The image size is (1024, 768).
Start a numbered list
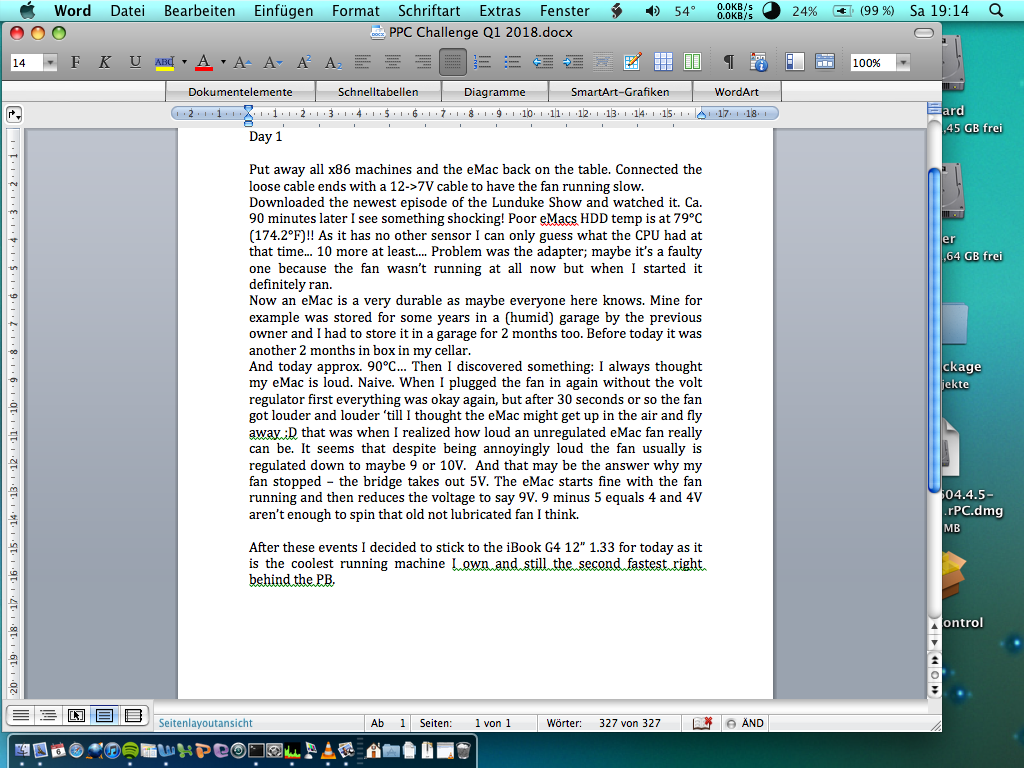pos(482,62)
